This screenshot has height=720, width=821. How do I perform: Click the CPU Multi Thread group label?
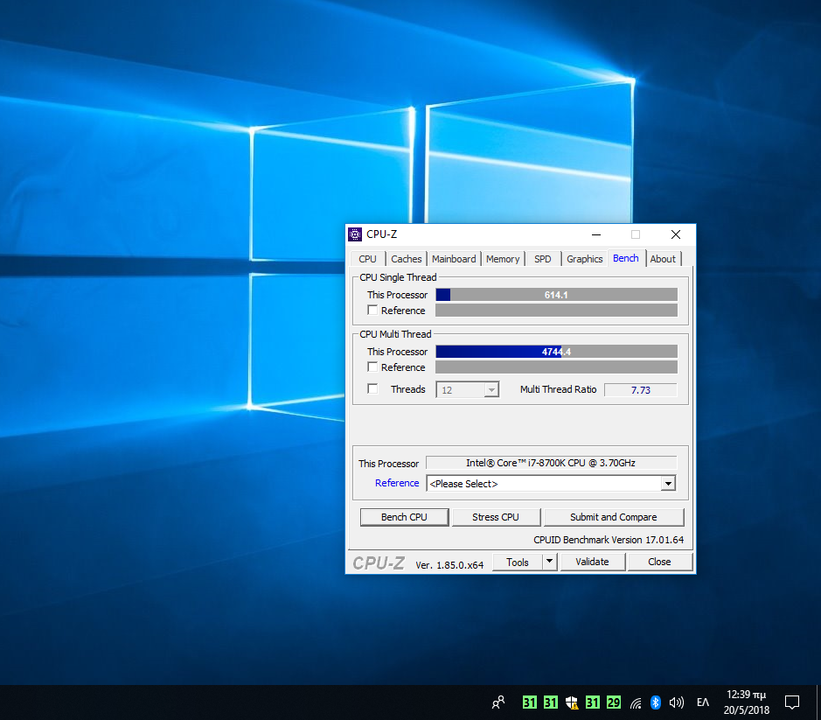pyautogui.click(x=395, y=334)
